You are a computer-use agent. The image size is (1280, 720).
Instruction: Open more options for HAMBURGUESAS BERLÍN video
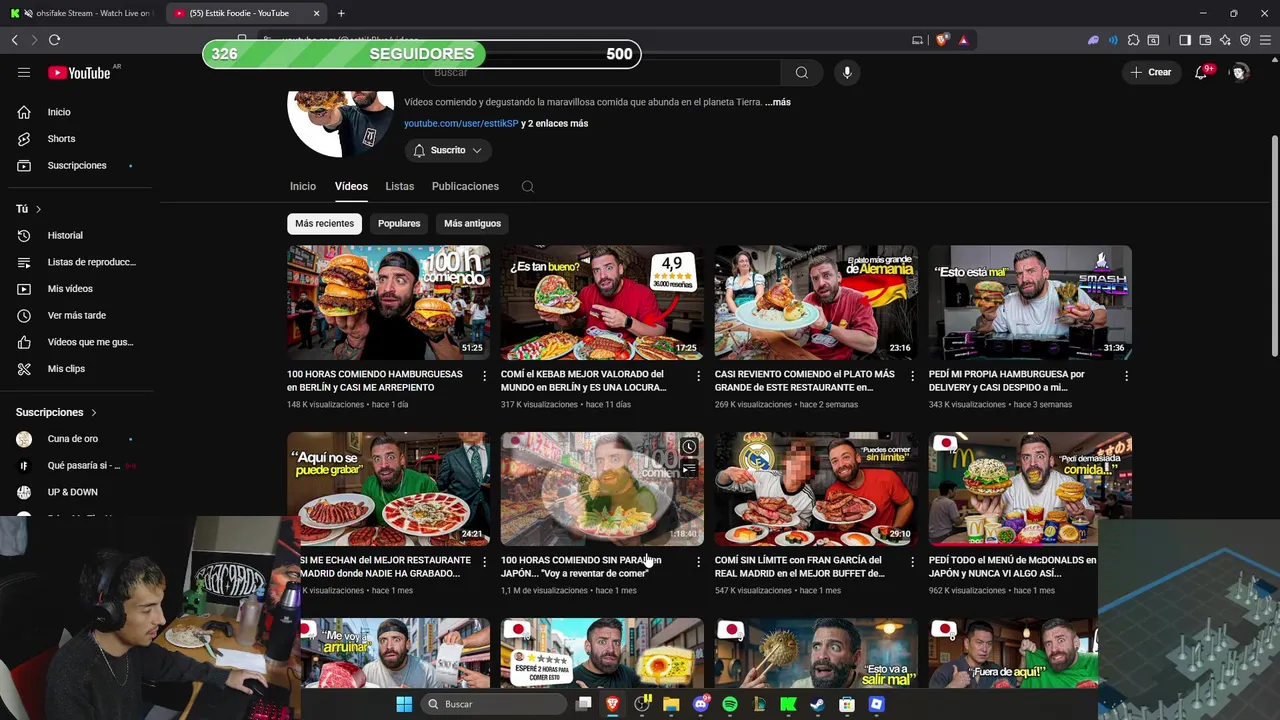click(484, 376)
